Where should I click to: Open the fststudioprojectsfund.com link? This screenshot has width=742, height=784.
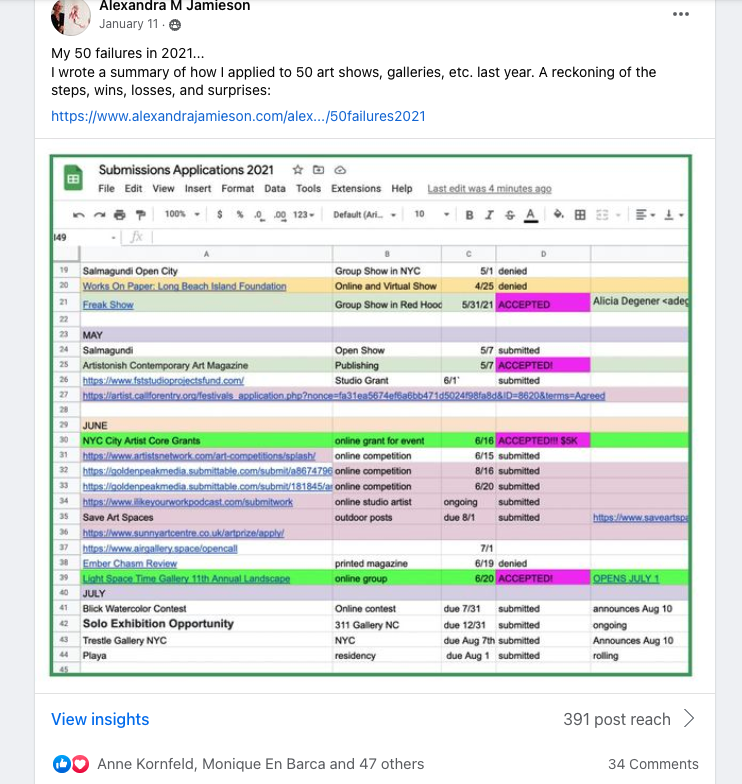[x=163, y=380]
